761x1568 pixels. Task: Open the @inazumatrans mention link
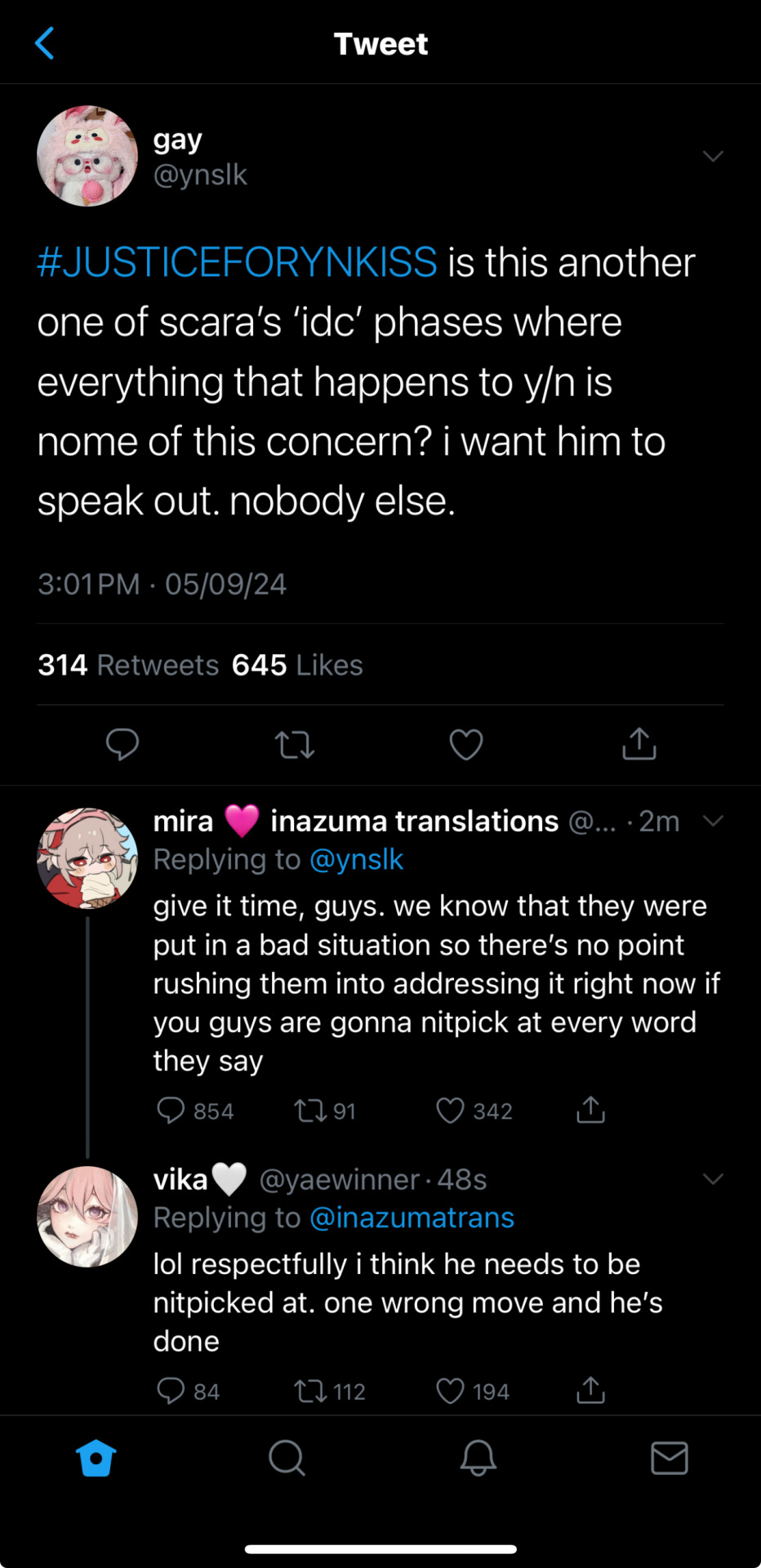tap(412, 1218)
